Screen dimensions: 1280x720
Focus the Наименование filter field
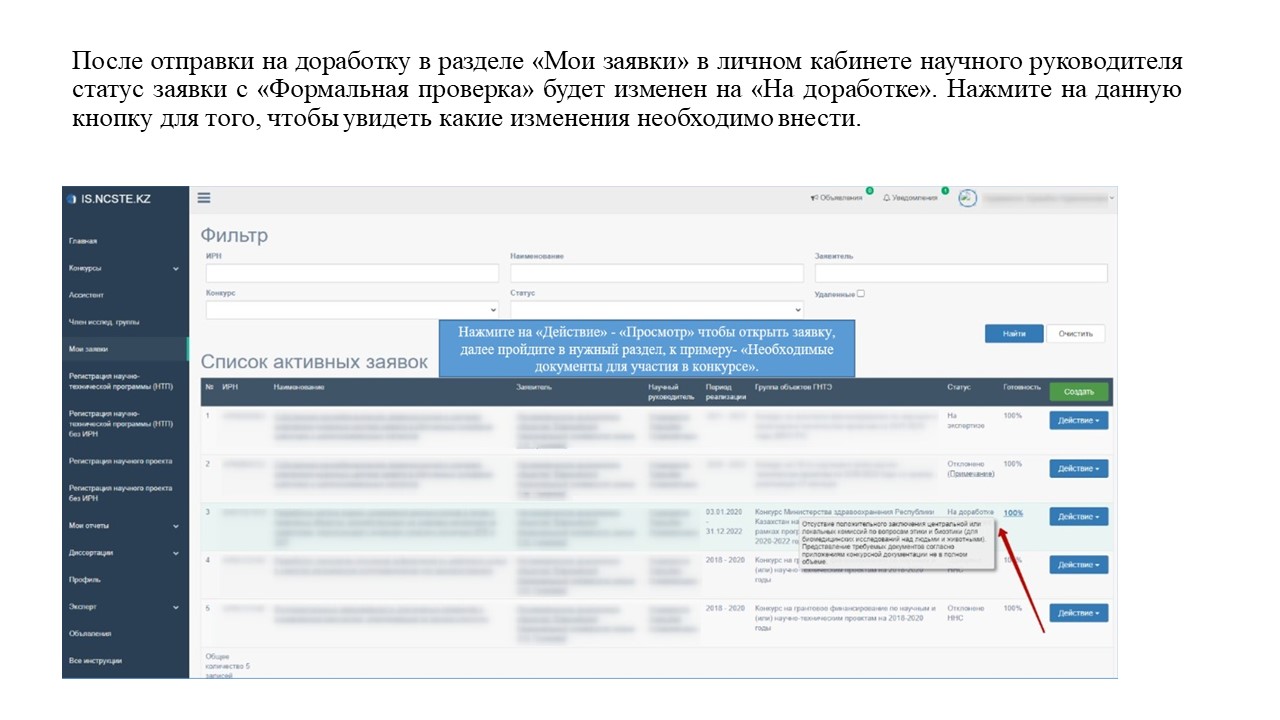pos(656,273)
